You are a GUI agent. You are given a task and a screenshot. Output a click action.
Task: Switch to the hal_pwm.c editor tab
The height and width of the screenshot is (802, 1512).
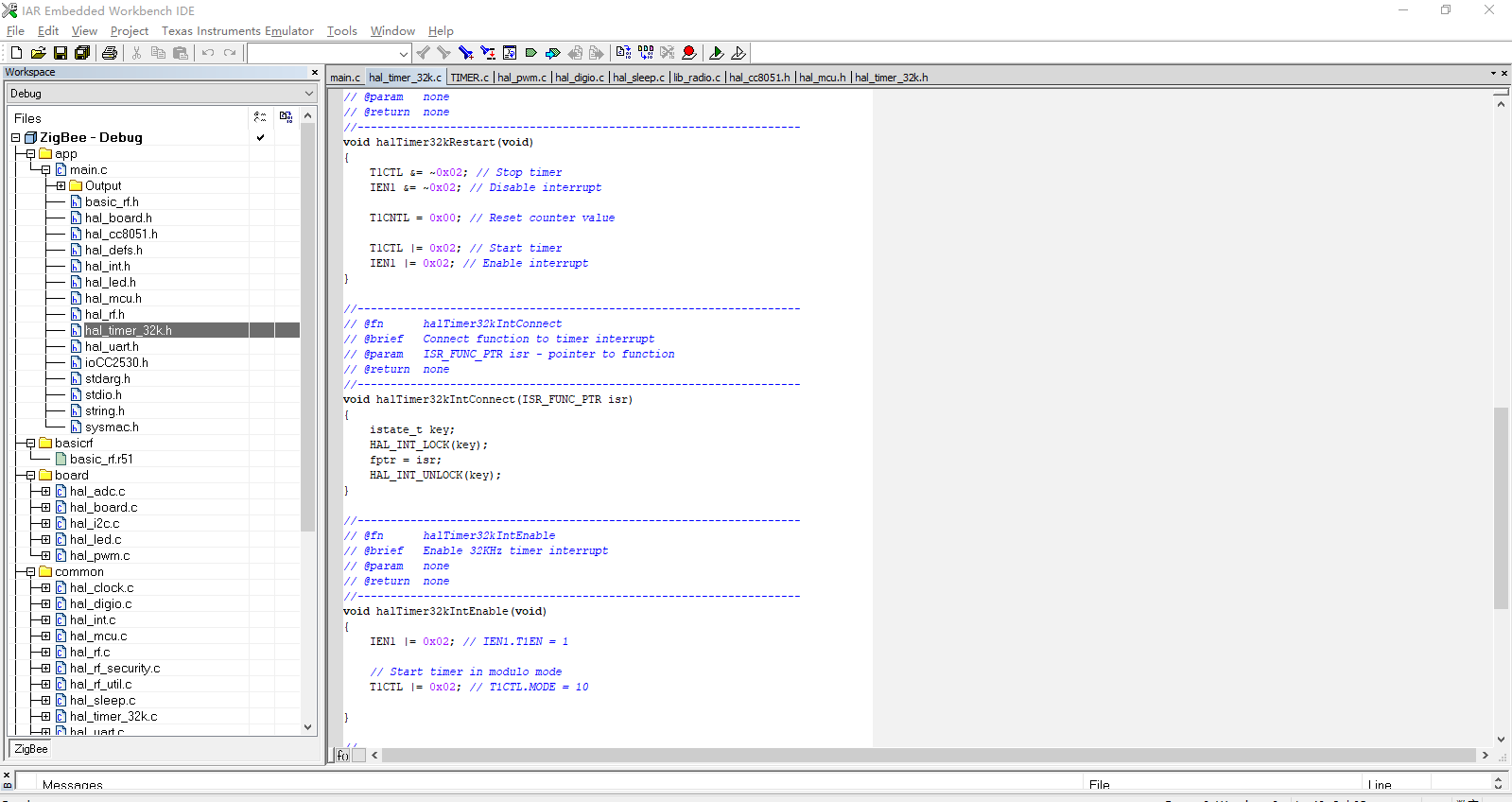[522, 78]
